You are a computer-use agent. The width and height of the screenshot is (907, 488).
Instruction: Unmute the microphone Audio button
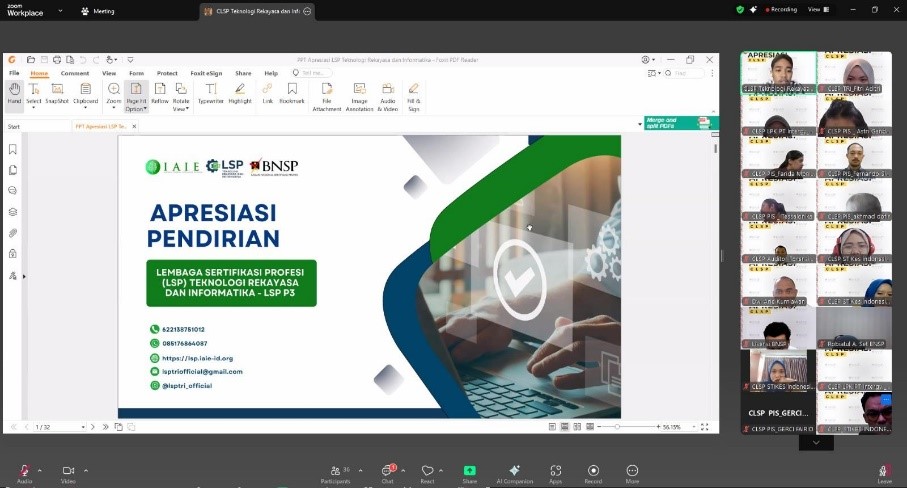click(x=24, y=471)
